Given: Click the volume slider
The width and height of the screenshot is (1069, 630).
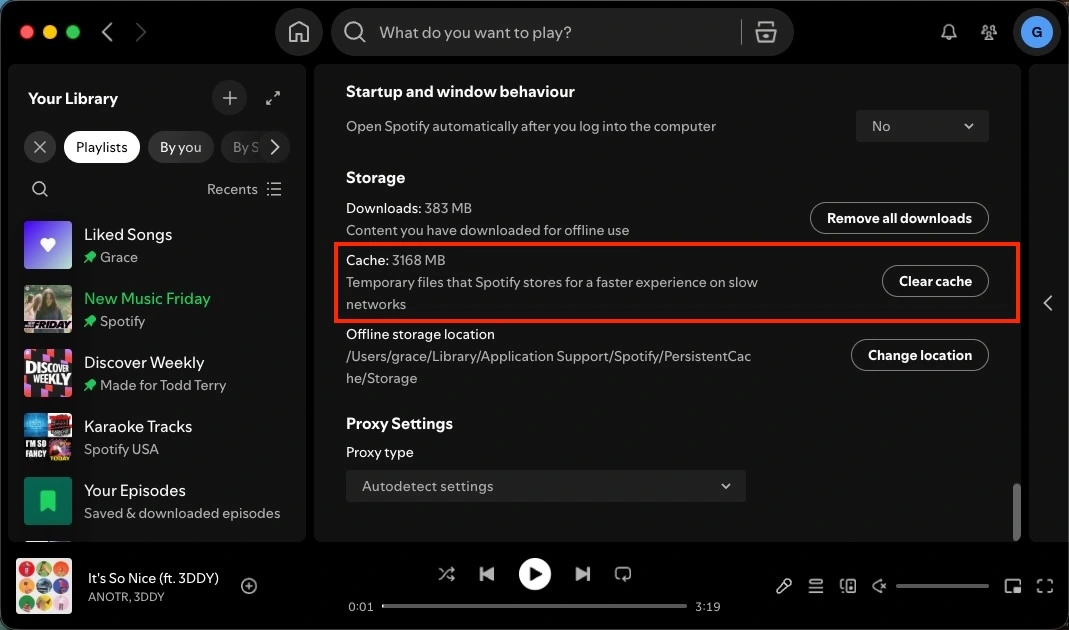Looking at the screenshot, I should pyautogui.click(x=942, y=586).
